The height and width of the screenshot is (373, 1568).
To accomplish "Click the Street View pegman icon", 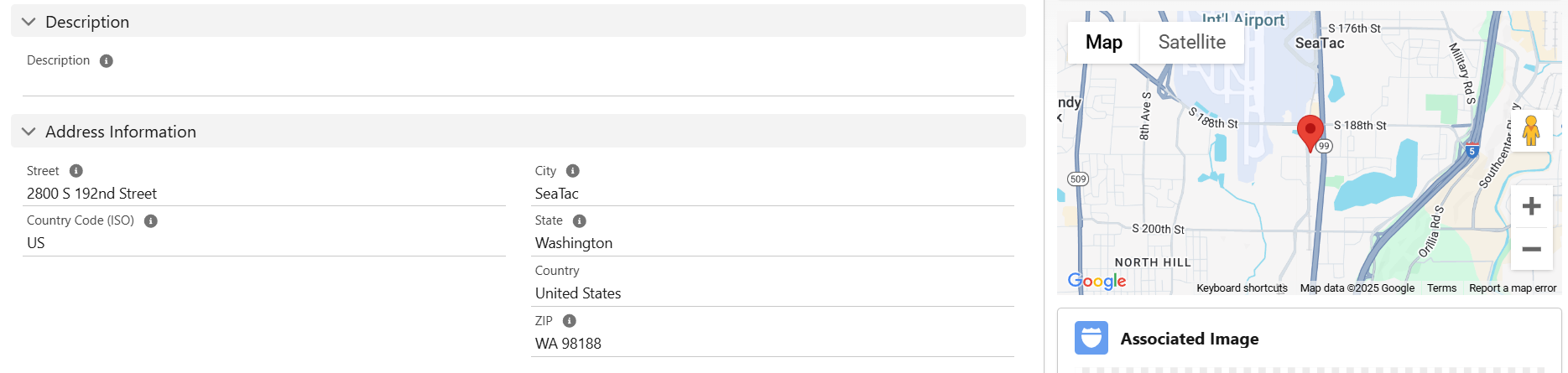I will tap(1531, 131).
